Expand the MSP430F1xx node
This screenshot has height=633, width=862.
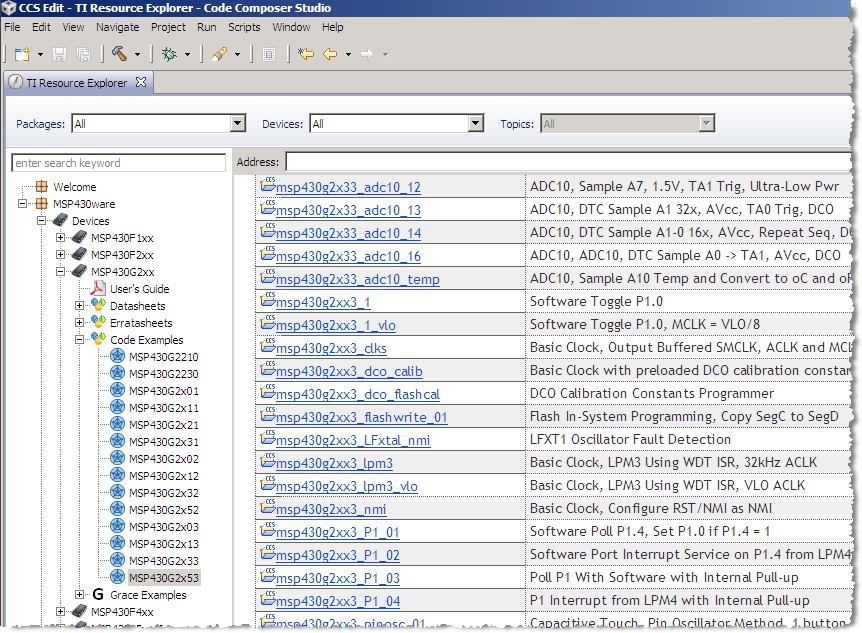coord(60,238)
